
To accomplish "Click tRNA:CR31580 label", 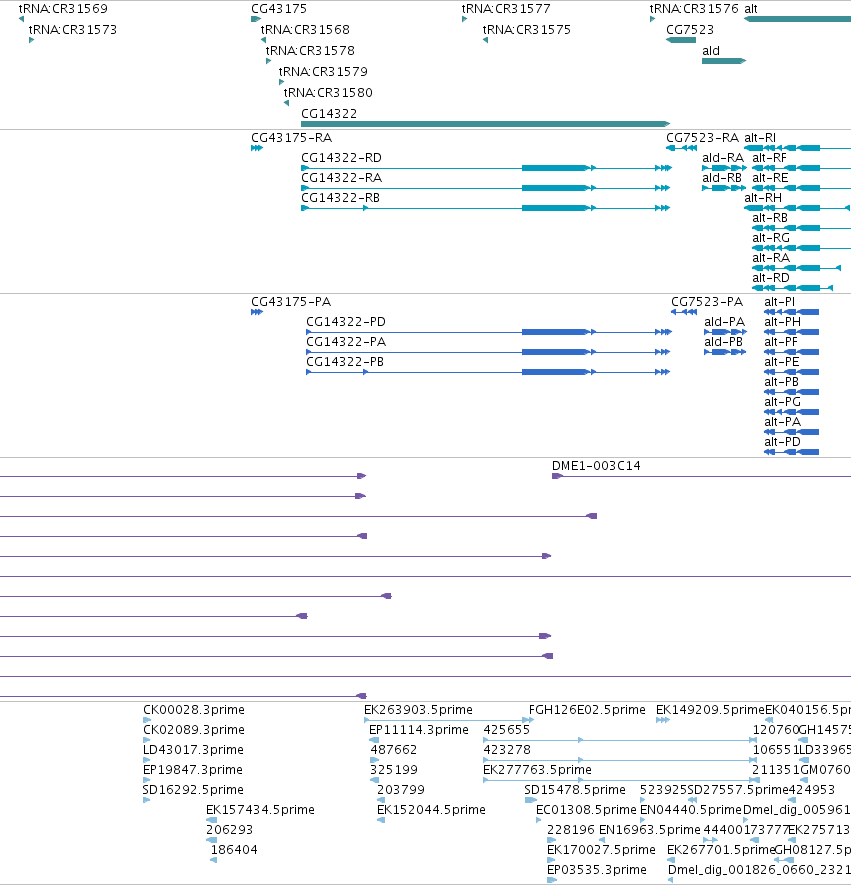I will coord(328,93).
